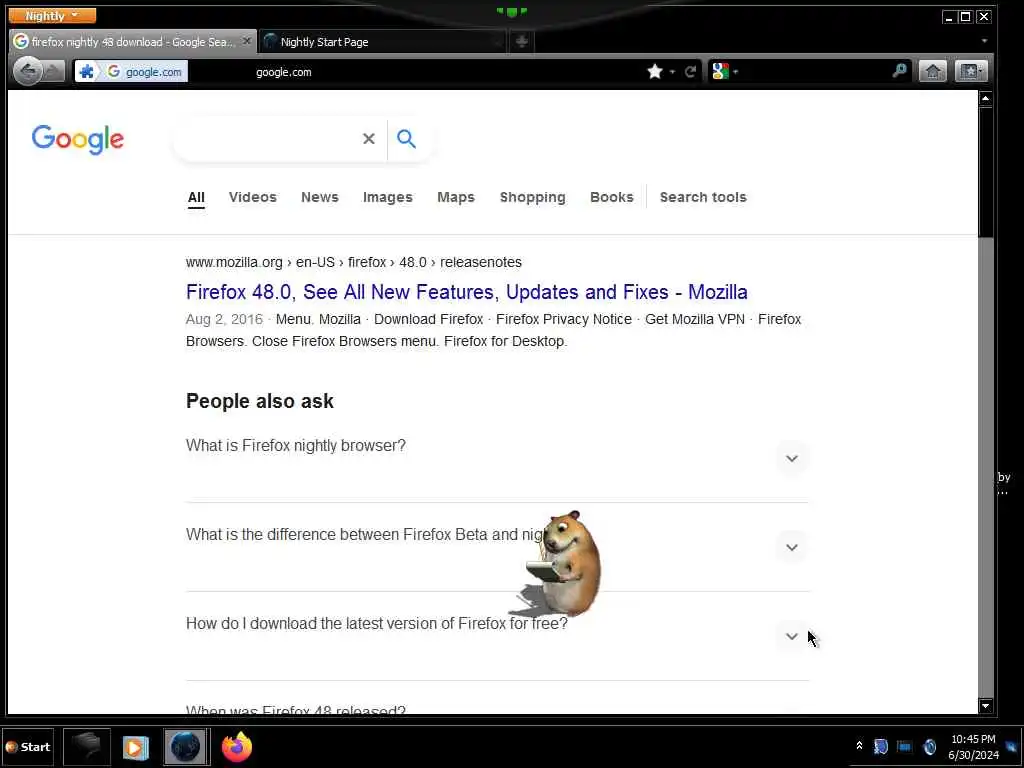1024x768 pixels.
Task: Open the Home page button
Action: click(933, 72)
